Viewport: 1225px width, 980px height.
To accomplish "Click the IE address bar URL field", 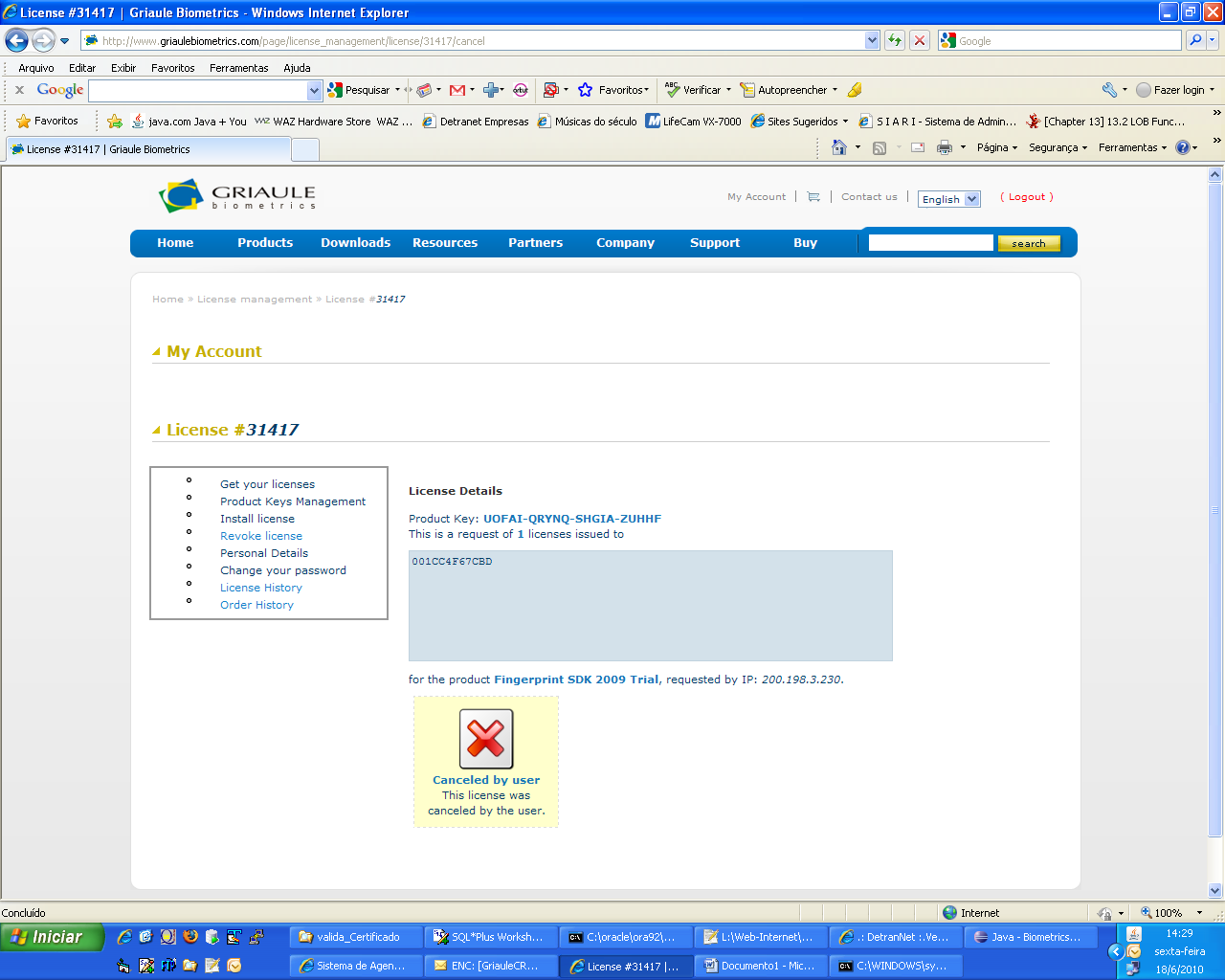I will [x=474, y=41].
